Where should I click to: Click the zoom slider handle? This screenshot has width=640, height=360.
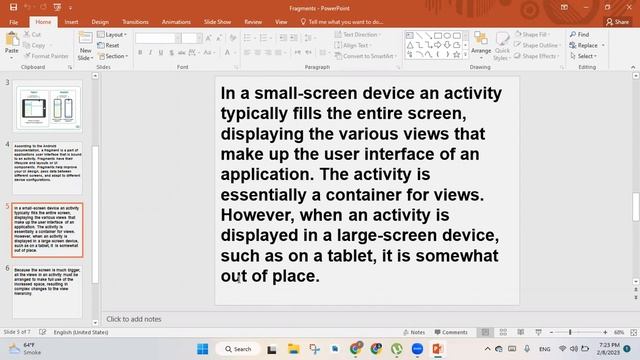coord(570,332)
